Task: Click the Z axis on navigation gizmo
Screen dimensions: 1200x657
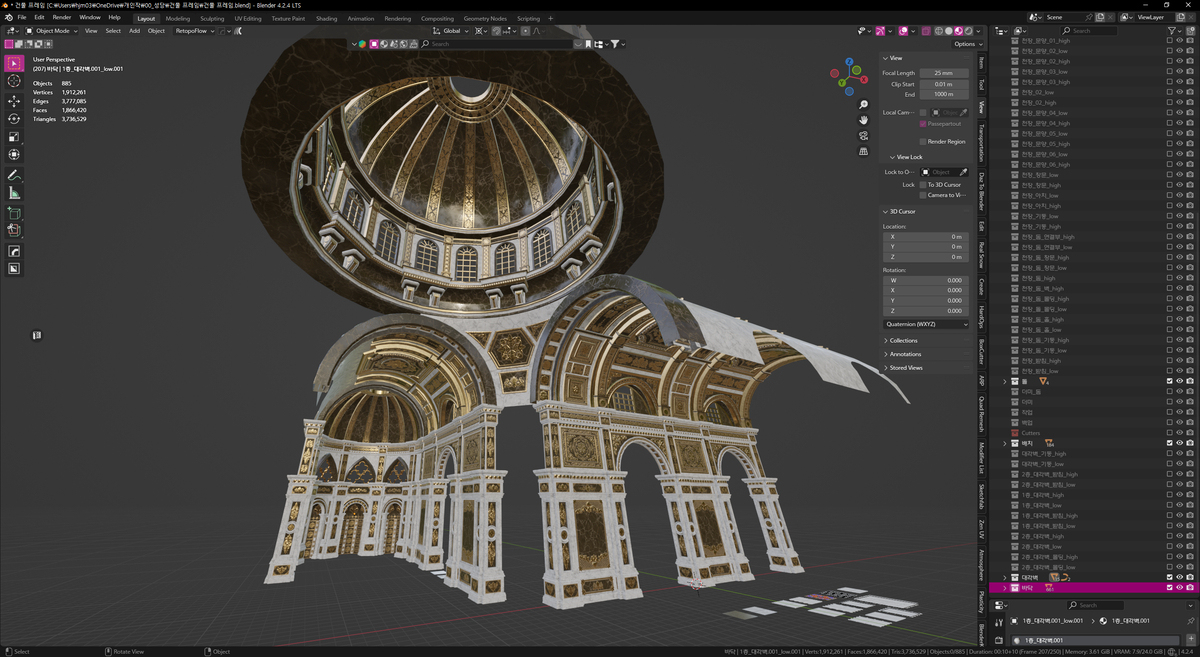Action: point(849,62)
